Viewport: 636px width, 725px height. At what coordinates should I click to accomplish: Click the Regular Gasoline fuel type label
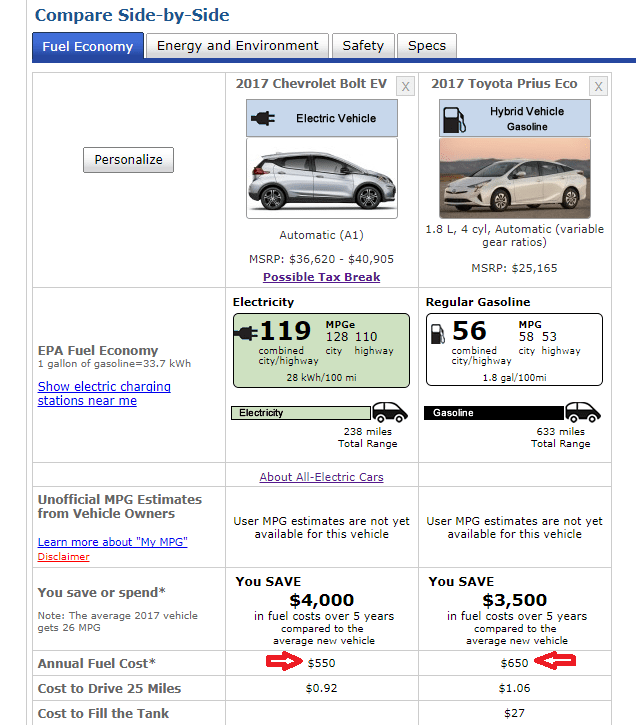click(478, 302)
